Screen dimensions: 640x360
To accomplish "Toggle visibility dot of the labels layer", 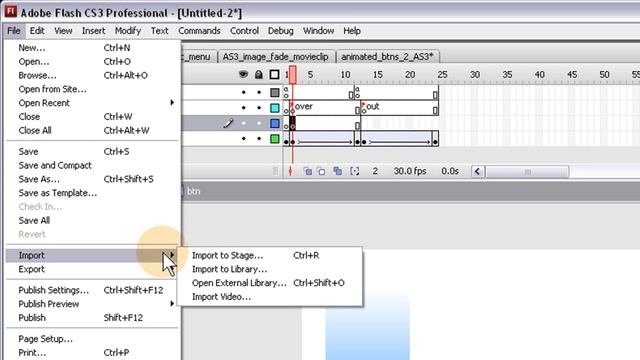I will [x=244, y=108].
